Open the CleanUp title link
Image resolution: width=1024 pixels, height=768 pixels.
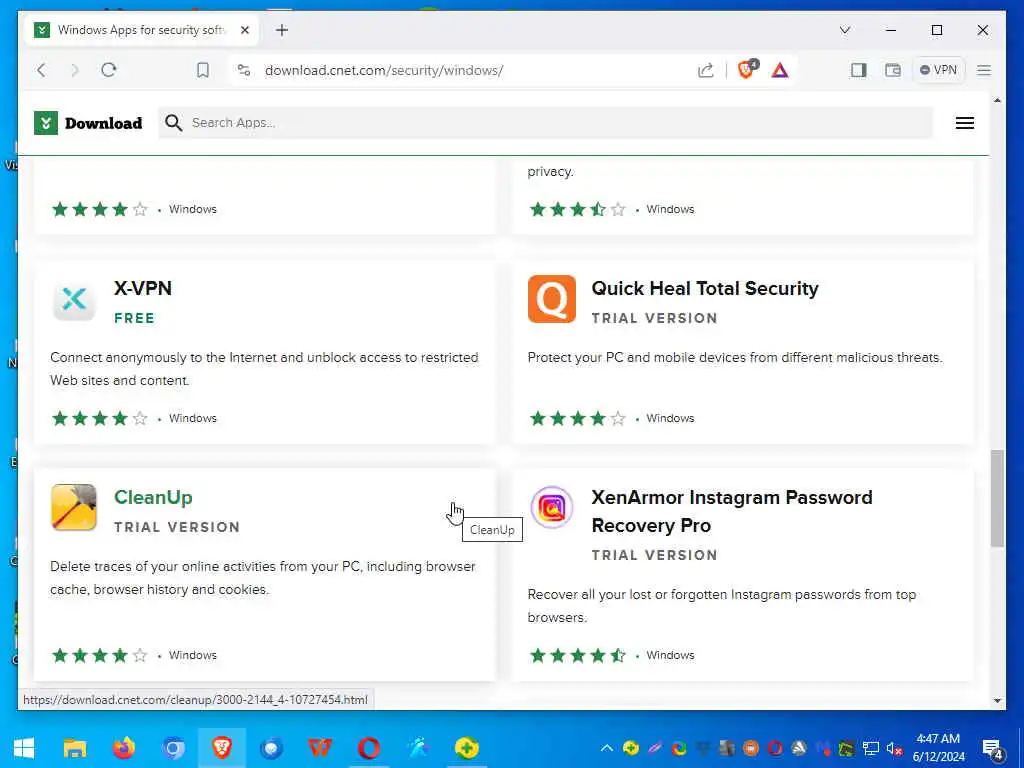click(x=153, y=498)
